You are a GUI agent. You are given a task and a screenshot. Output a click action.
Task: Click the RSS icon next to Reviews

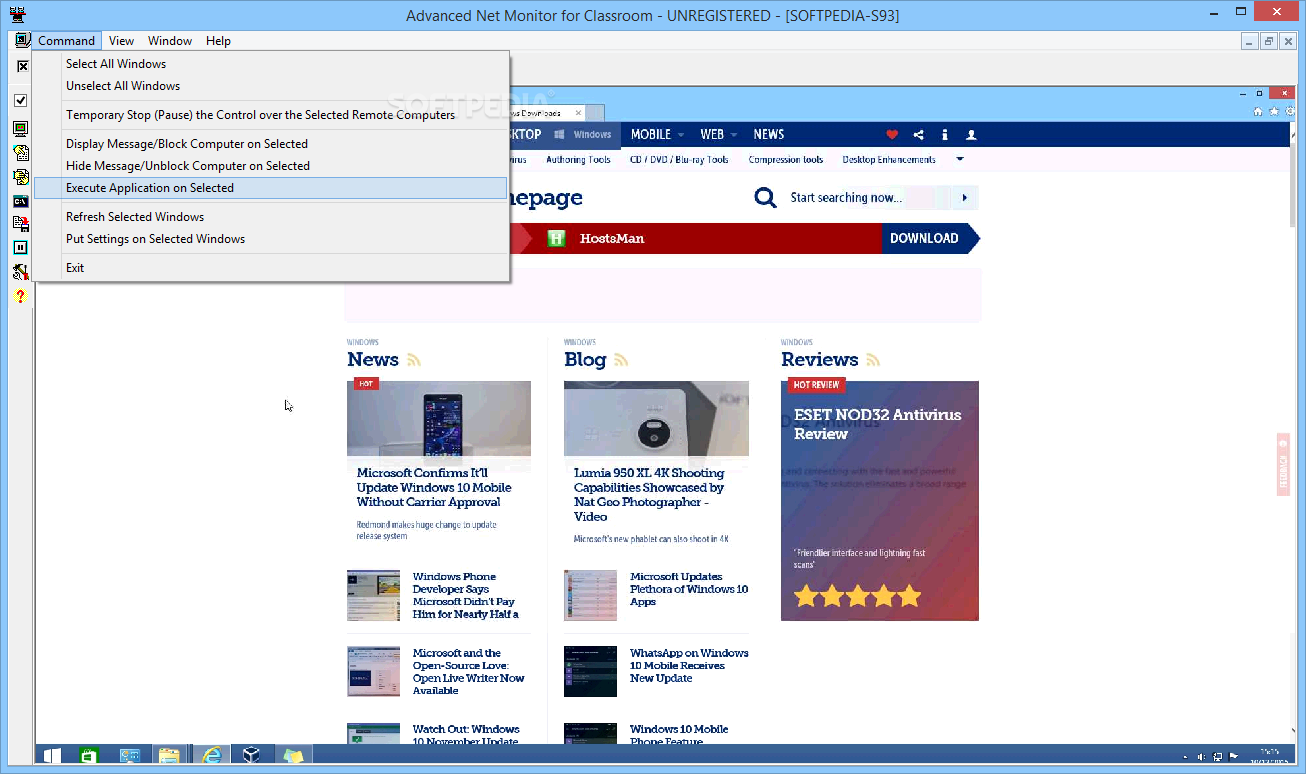[x=873, y=360]
